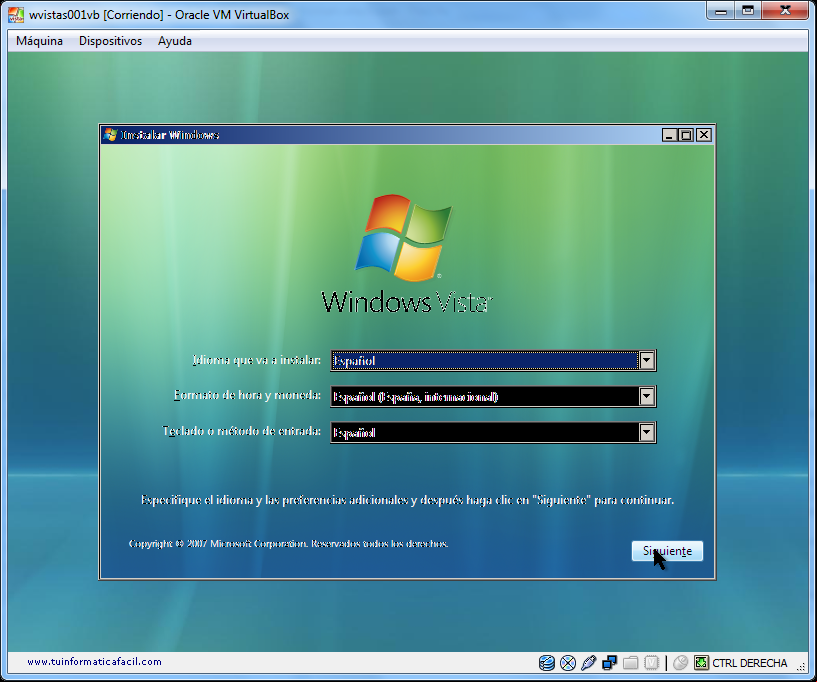Viewport: 817px width, 682px height.
Task: Click the USB devices status icon
Action: pyautogui.click(x=589, y=663)
